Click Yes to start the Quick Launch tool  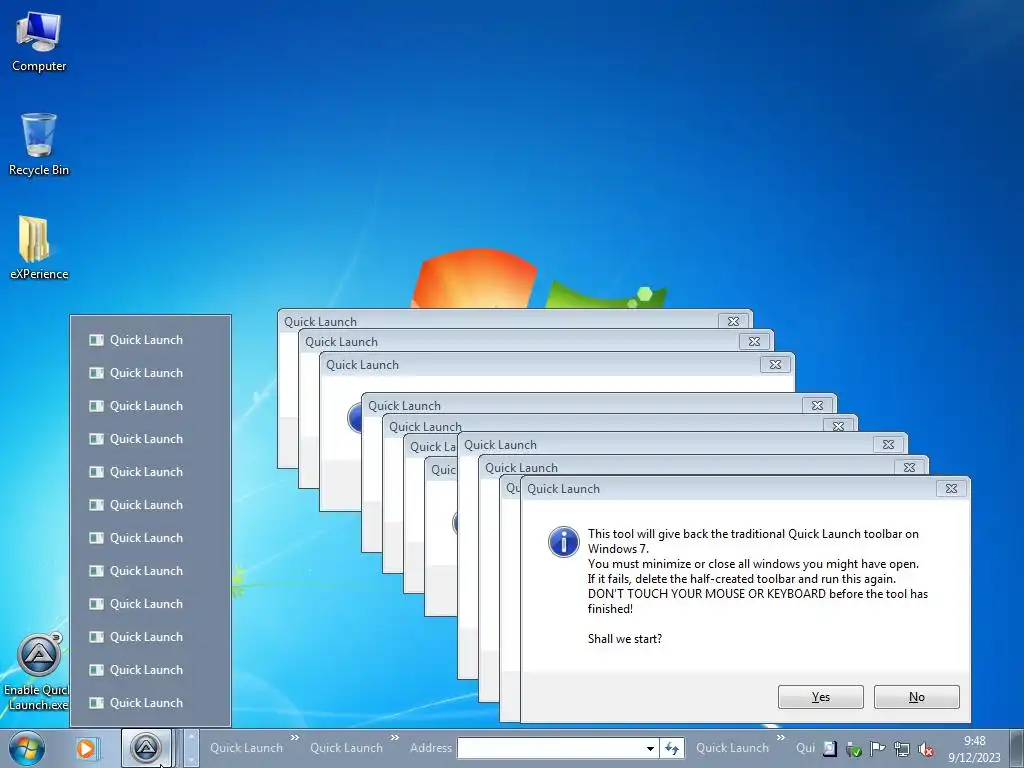tap(820, 697)
